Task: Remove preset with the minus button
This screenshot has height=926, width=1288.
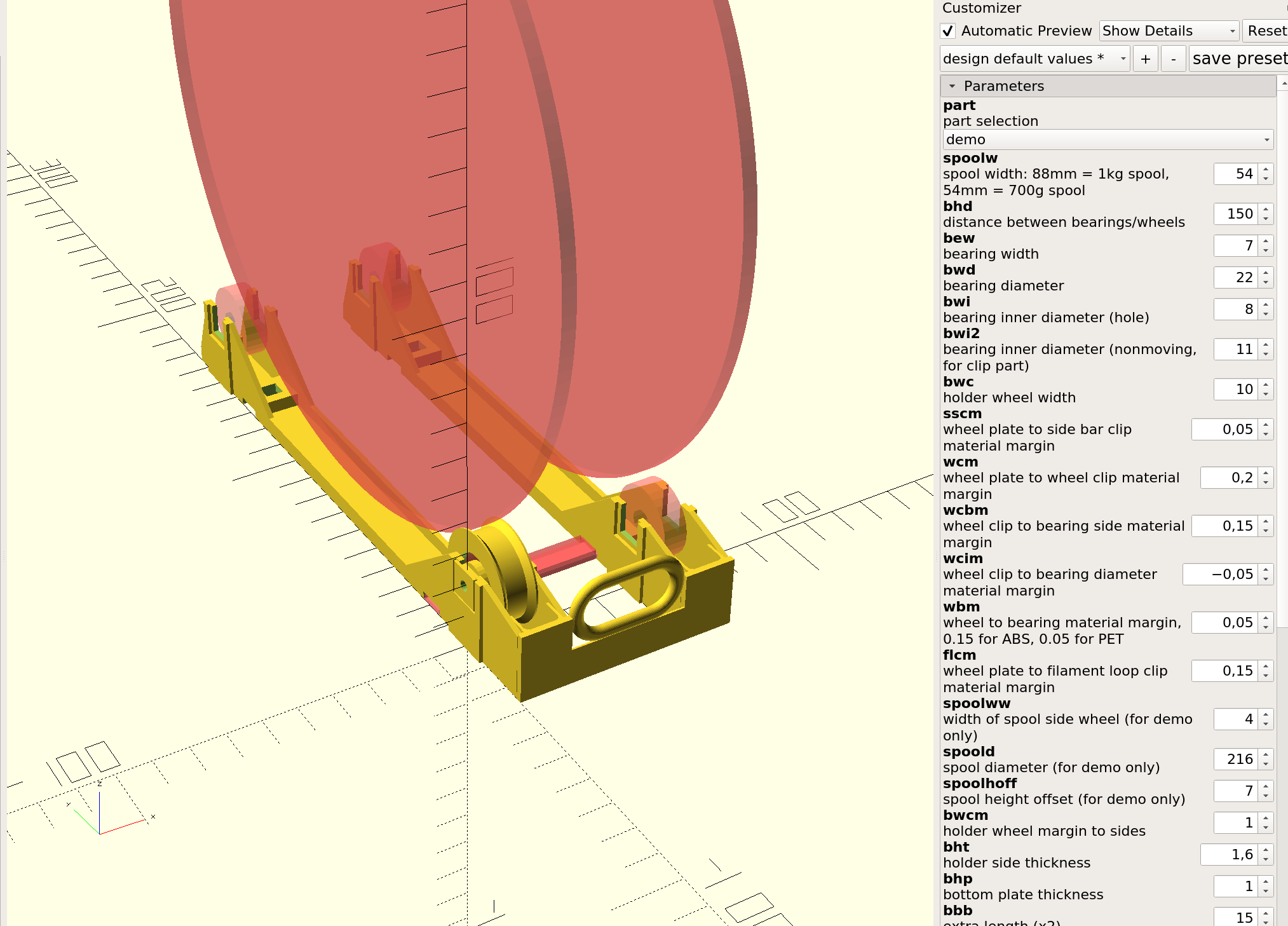Action: click(1174, 59)
